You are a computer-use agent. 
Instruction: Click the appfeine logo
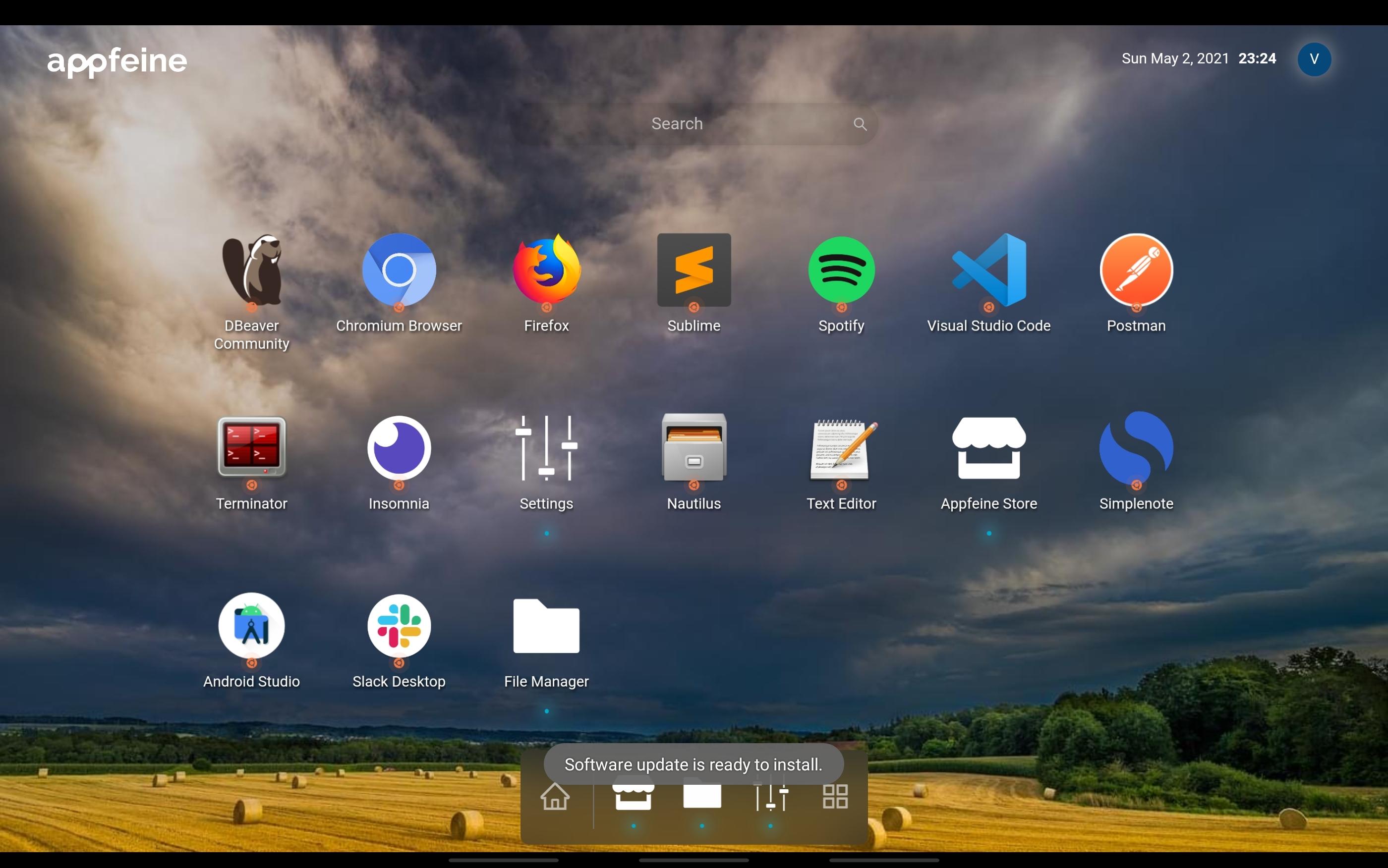pyautogui.click(x=117, y=61)
